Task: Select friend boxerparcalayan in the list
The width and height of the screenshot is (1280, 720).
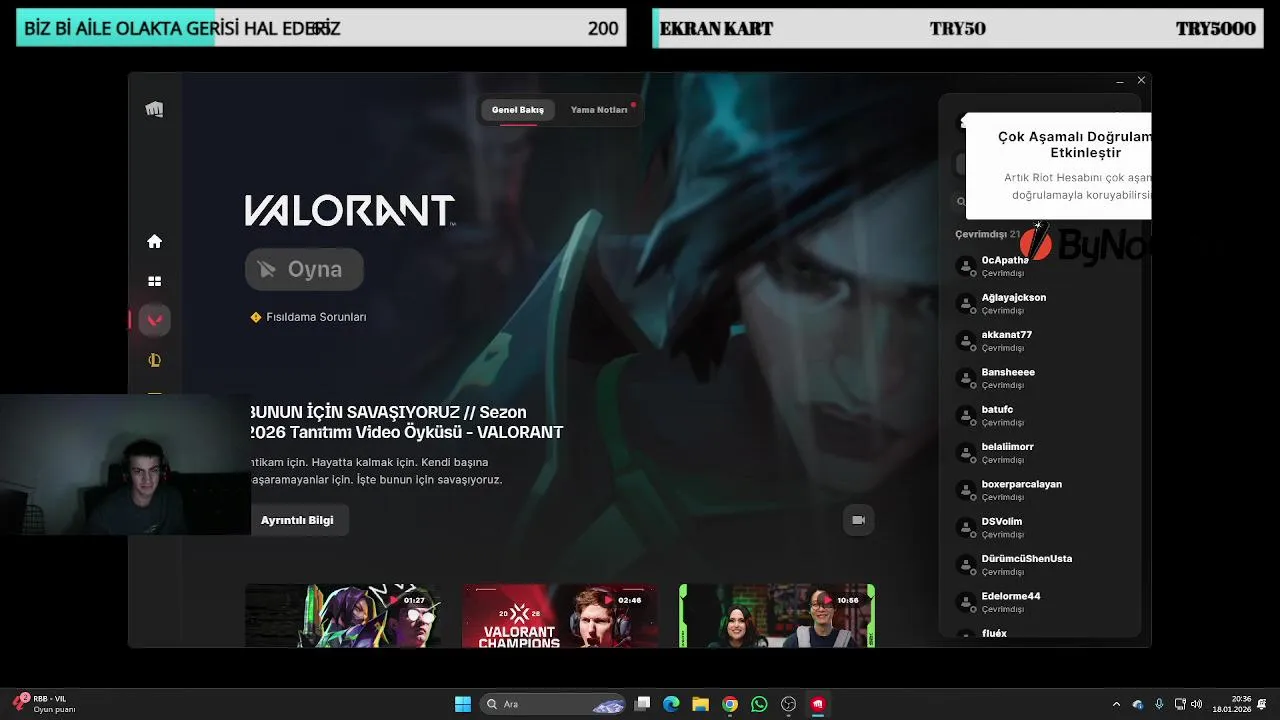Action: (x=1040, y=490)
